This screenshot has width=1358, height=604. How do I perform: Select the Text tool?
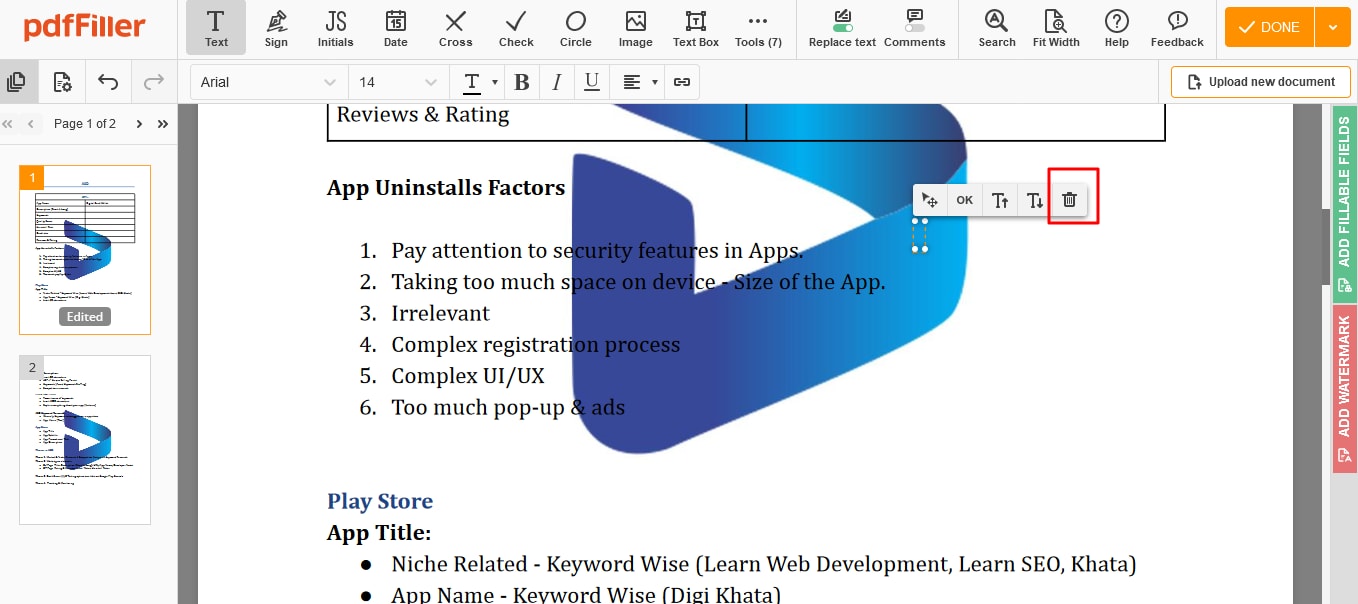[216, 28]
